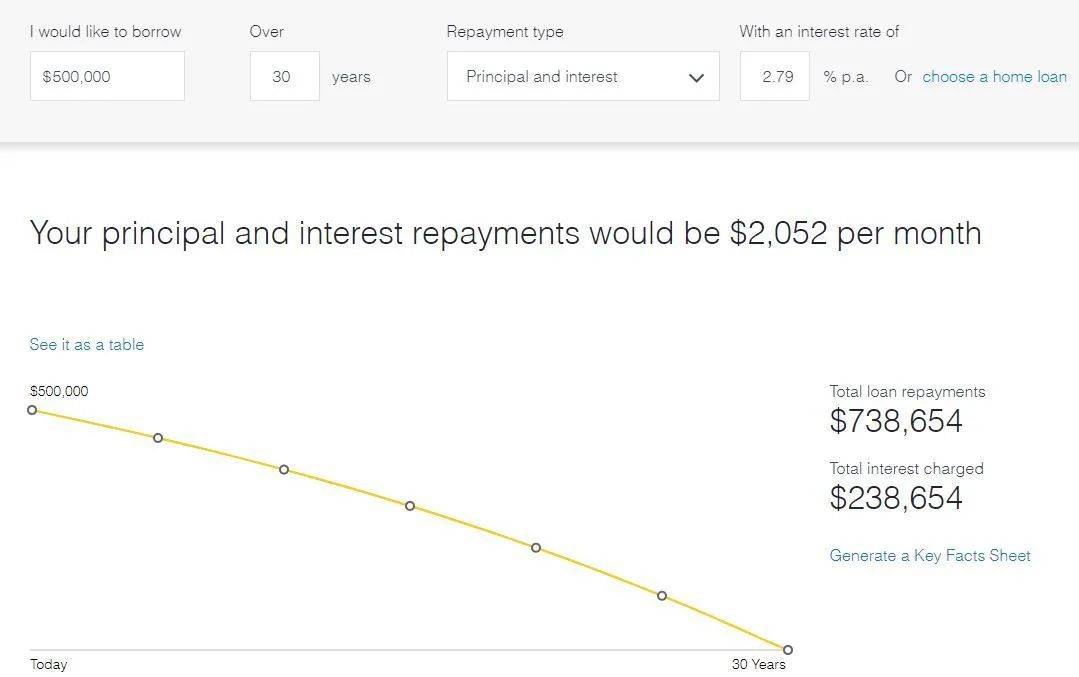Click the loan term years field
The height and width of the screenshot is (677, 1079).
[x=284, y=76]
